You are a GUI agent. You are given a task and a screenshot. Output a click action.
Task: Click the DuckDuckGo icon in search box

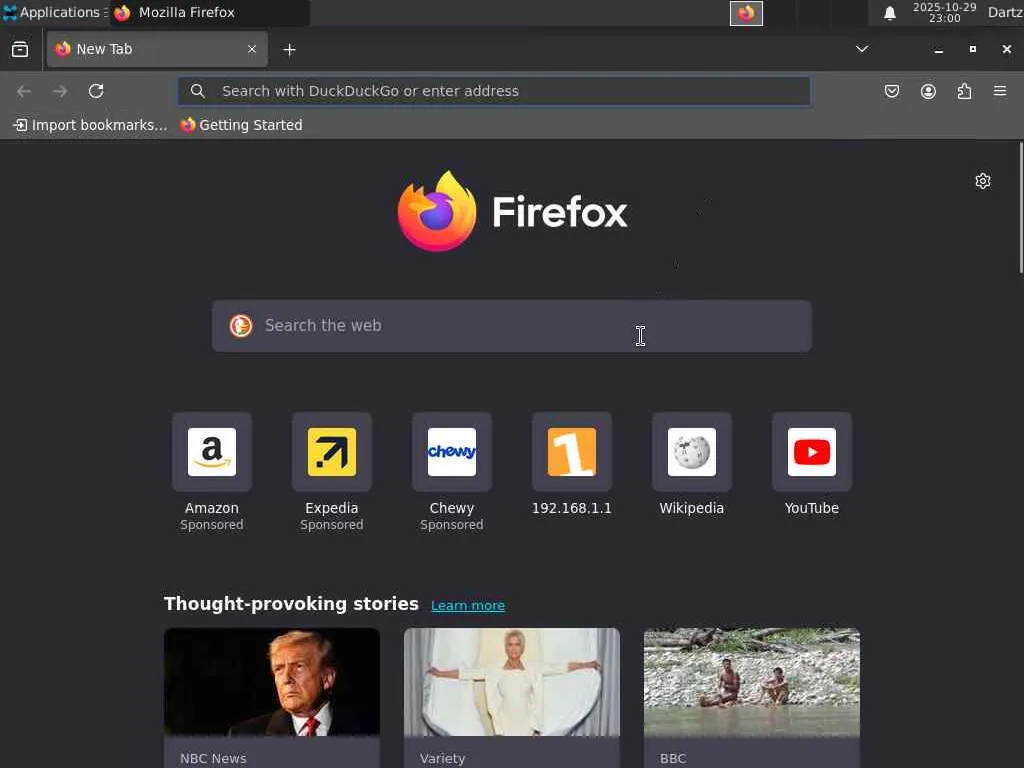coord(241,325)
